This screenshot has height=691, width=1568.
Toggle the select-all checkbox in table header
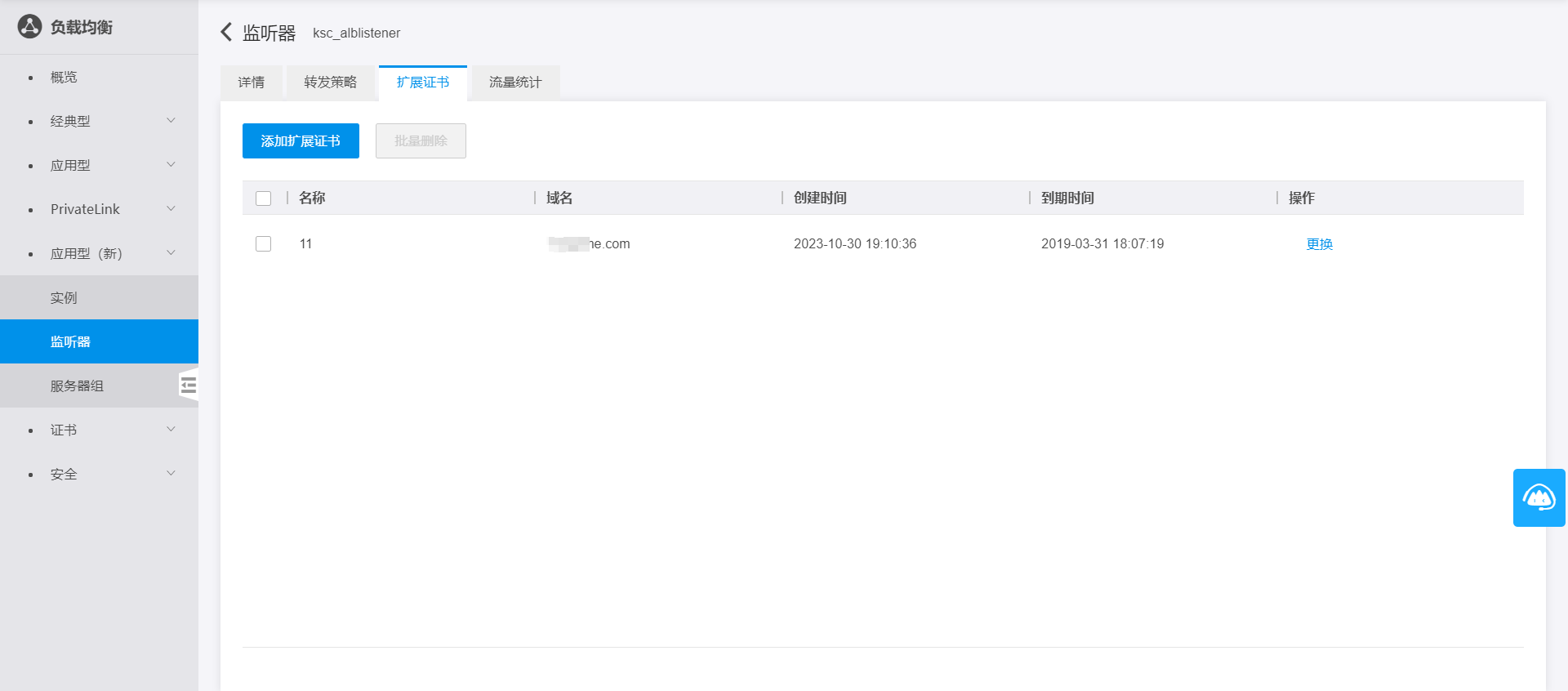point(263,198)
